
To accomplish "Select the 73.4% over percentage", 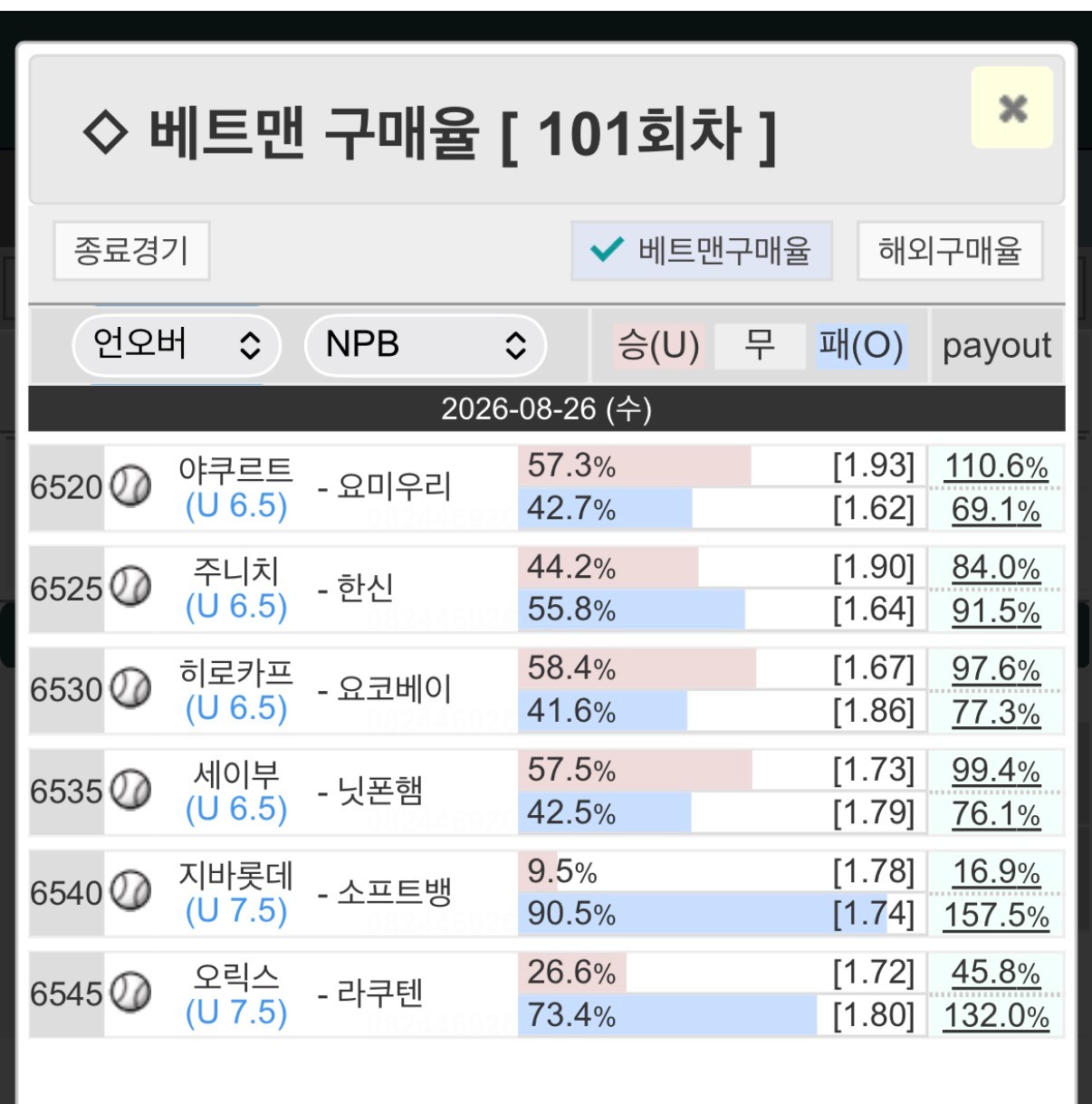I will point(571,1015).
